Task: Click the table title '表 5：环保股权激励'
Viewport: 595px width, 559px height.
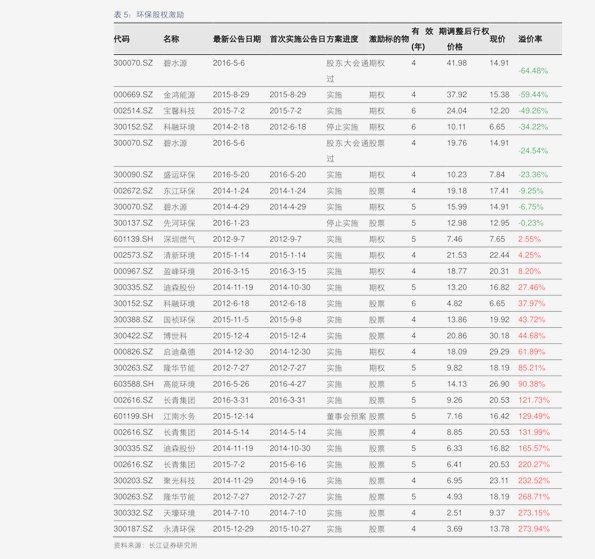Action: [149, 15]
